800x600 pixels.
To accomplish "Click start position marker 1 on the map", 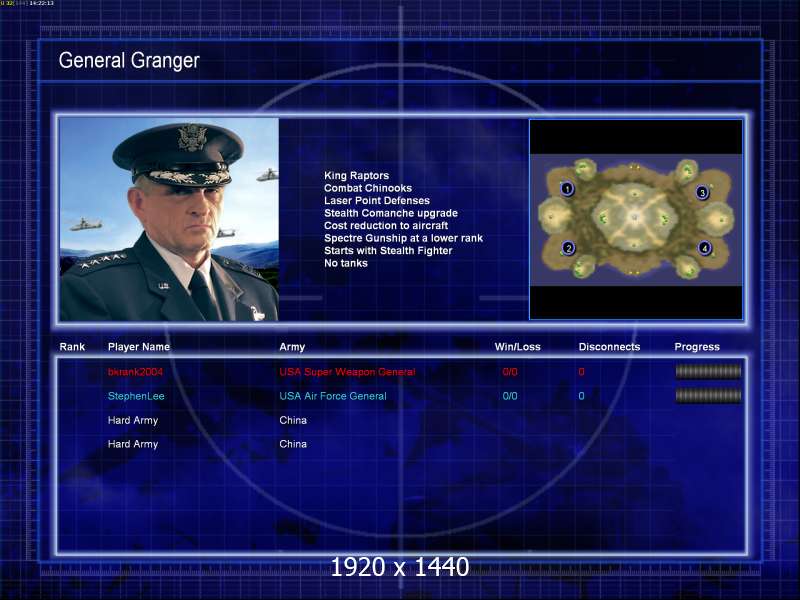I will pyautogui.click(x=567, y=189).
